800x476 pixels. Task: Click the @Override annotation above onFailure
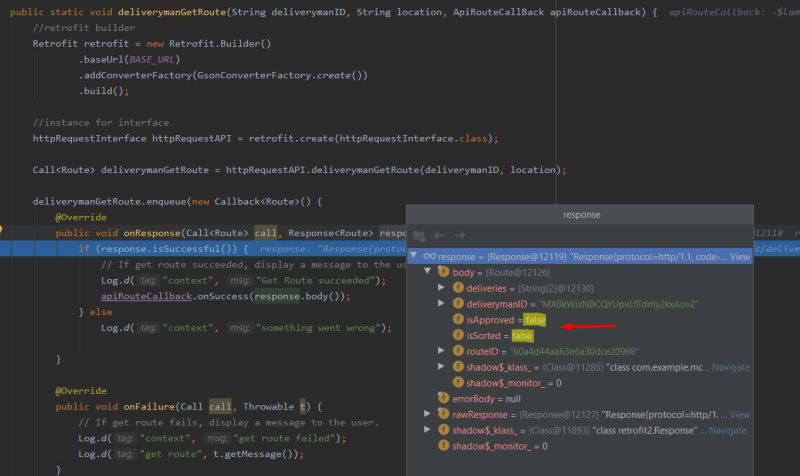[x=81, y=391]
